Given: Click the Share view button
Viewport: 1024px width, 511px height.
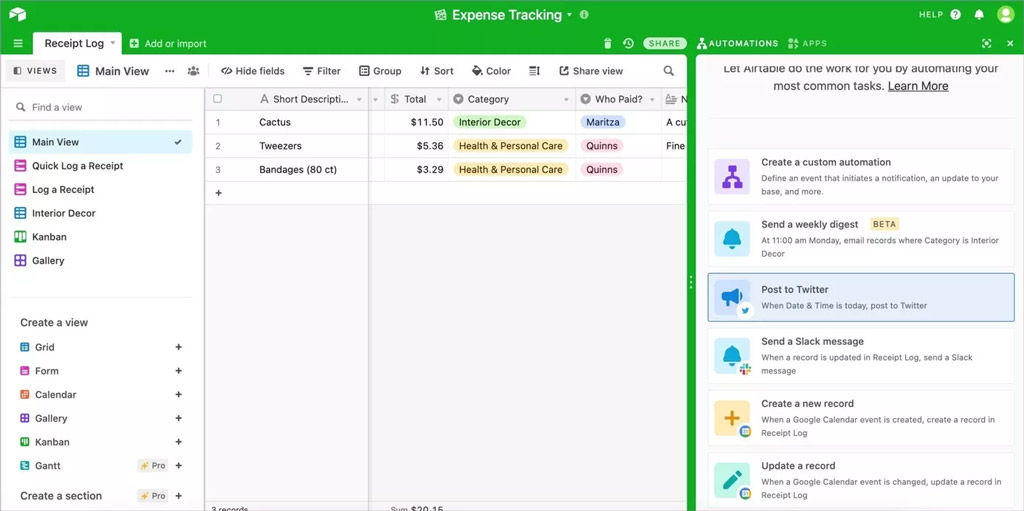Looking at the screenshot, I should [x=591, y=71].
